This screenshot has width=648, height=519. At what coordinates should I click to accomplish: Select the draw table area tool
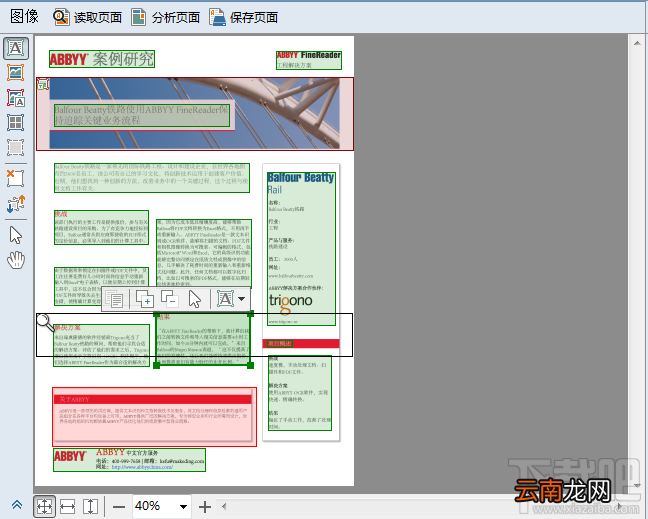(x=16, y=122)
